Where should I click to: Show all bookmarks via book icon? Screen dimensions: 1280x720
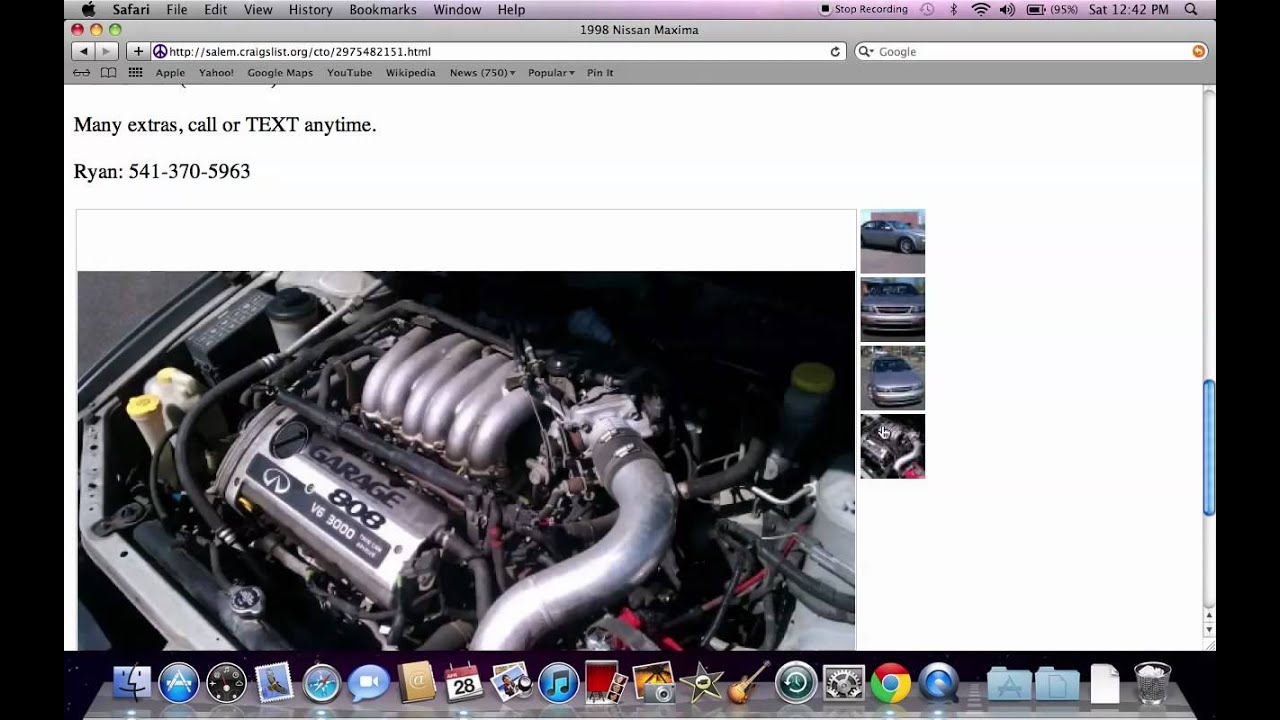pyautogui.click(x=108, y=73)
